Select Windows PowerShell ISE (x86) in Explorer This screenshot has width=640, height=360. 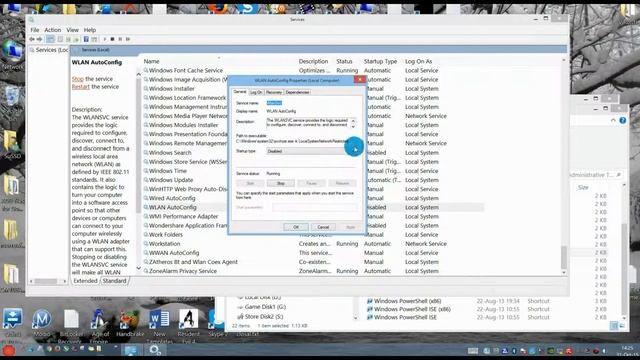point(412,309)
